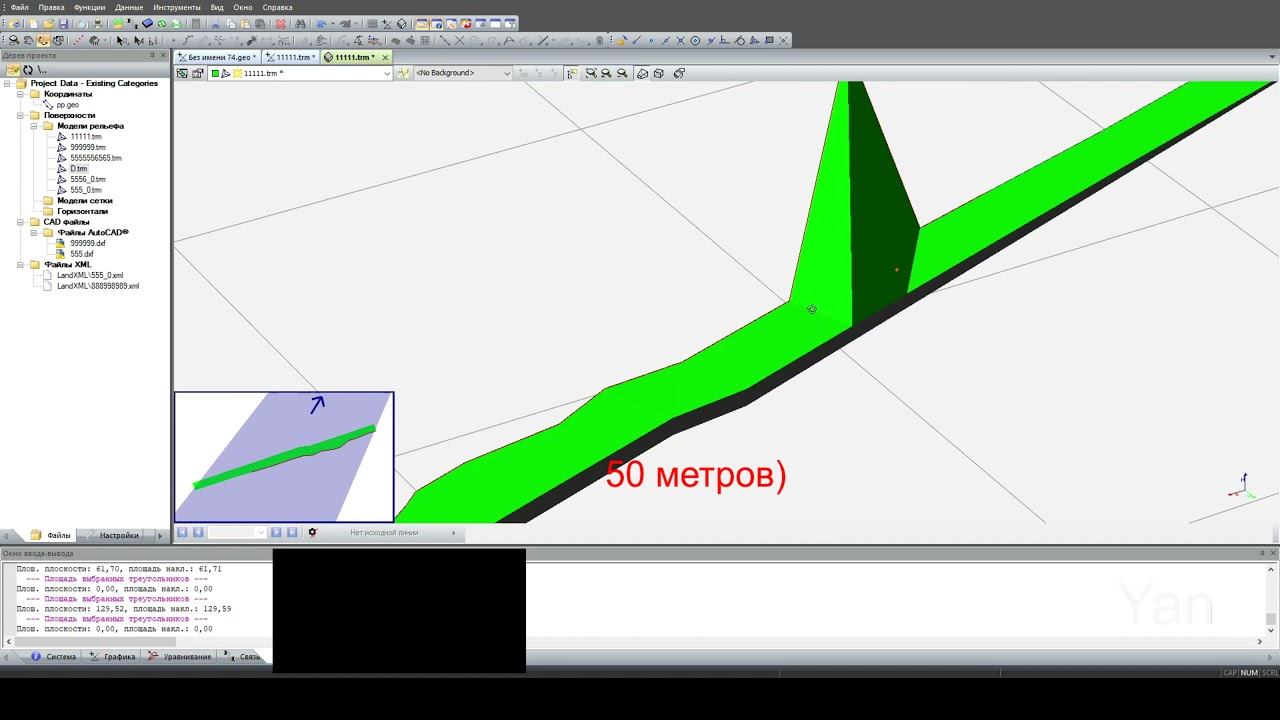Click the New file icon in the toolbar

32,23
